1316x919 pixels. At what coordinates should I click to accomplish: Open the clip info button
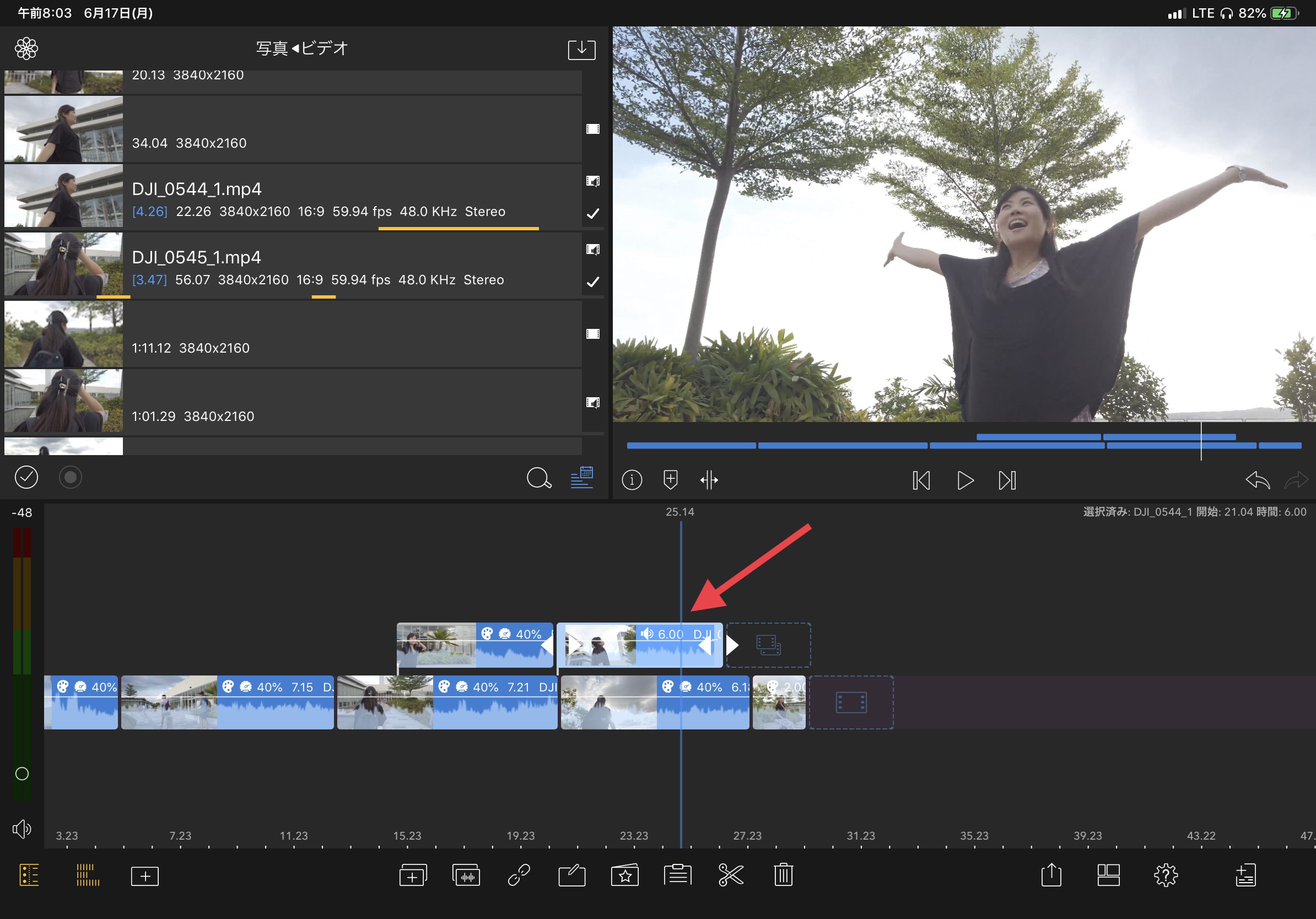632,479
